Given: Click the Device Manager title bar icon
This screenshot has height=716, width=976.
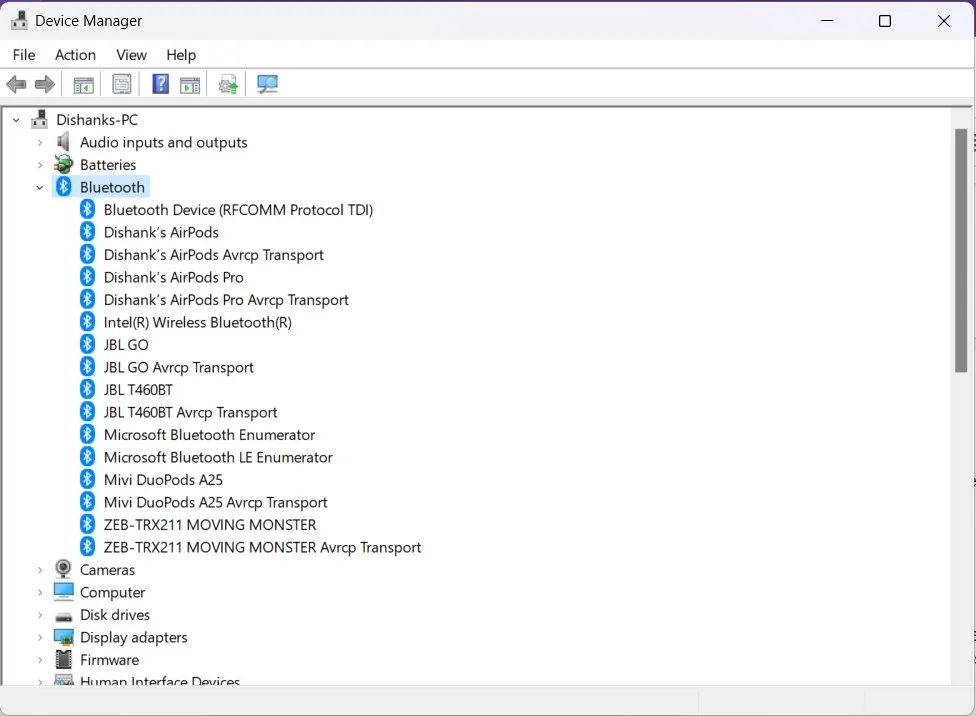Looking at the screenshot, I should (x=19, y=21).
